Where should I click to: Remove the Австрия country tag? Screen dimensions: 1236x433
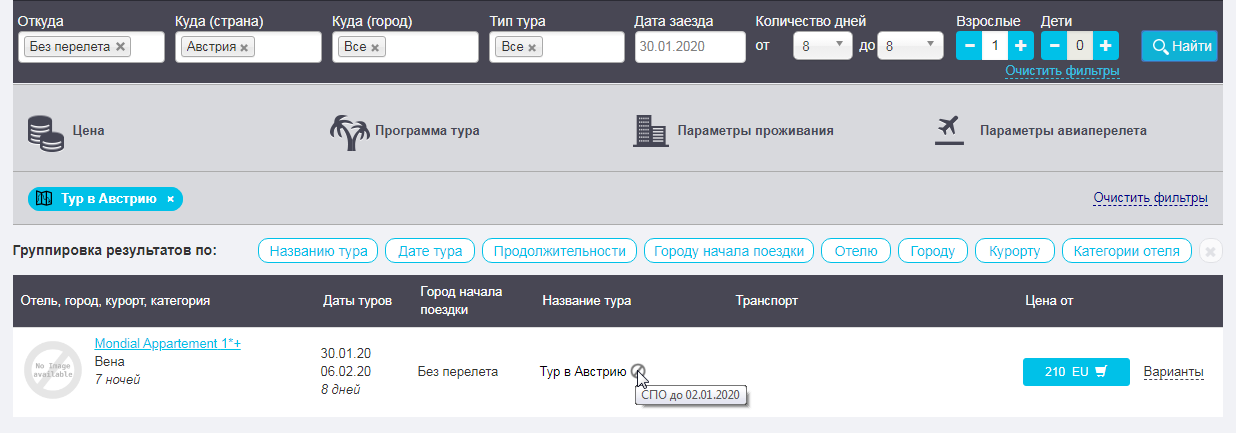pos(244,47)
